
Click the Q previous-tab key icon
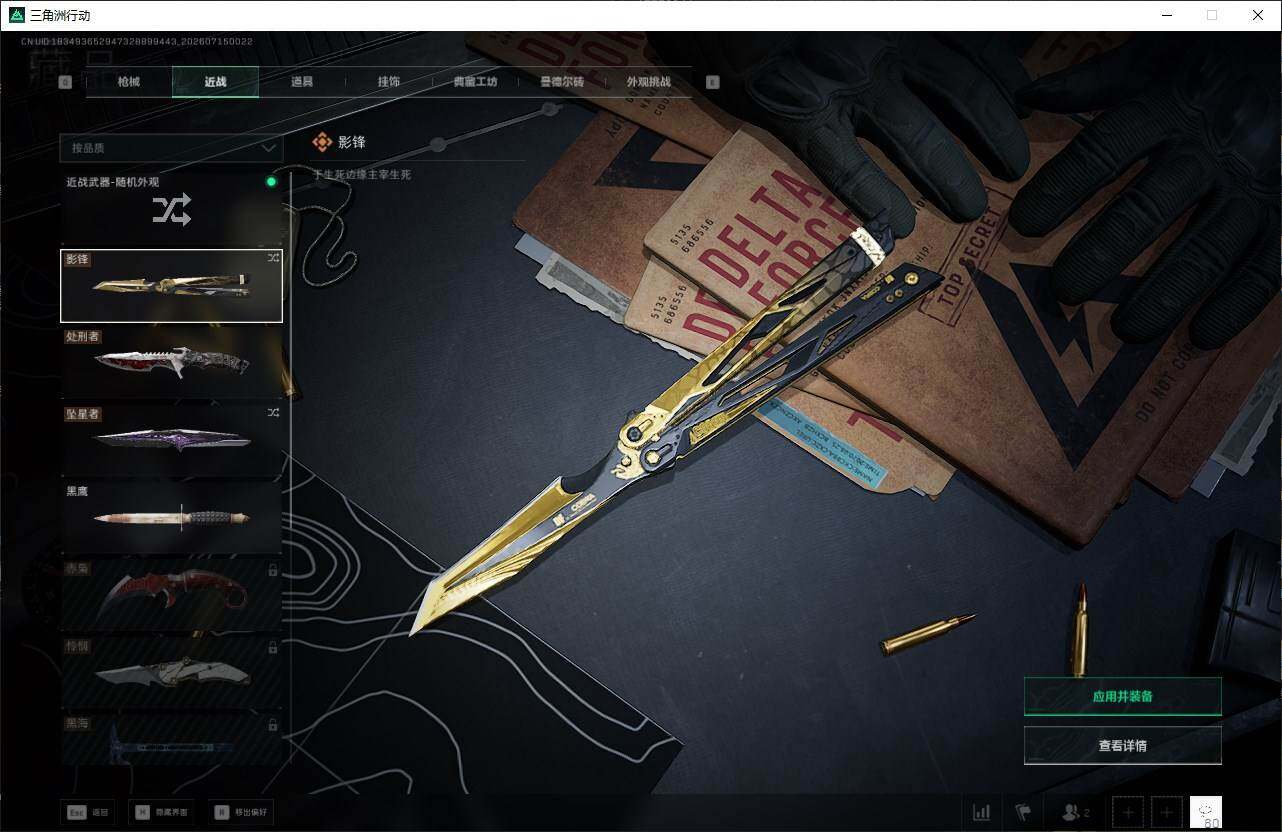pos(65,83)
